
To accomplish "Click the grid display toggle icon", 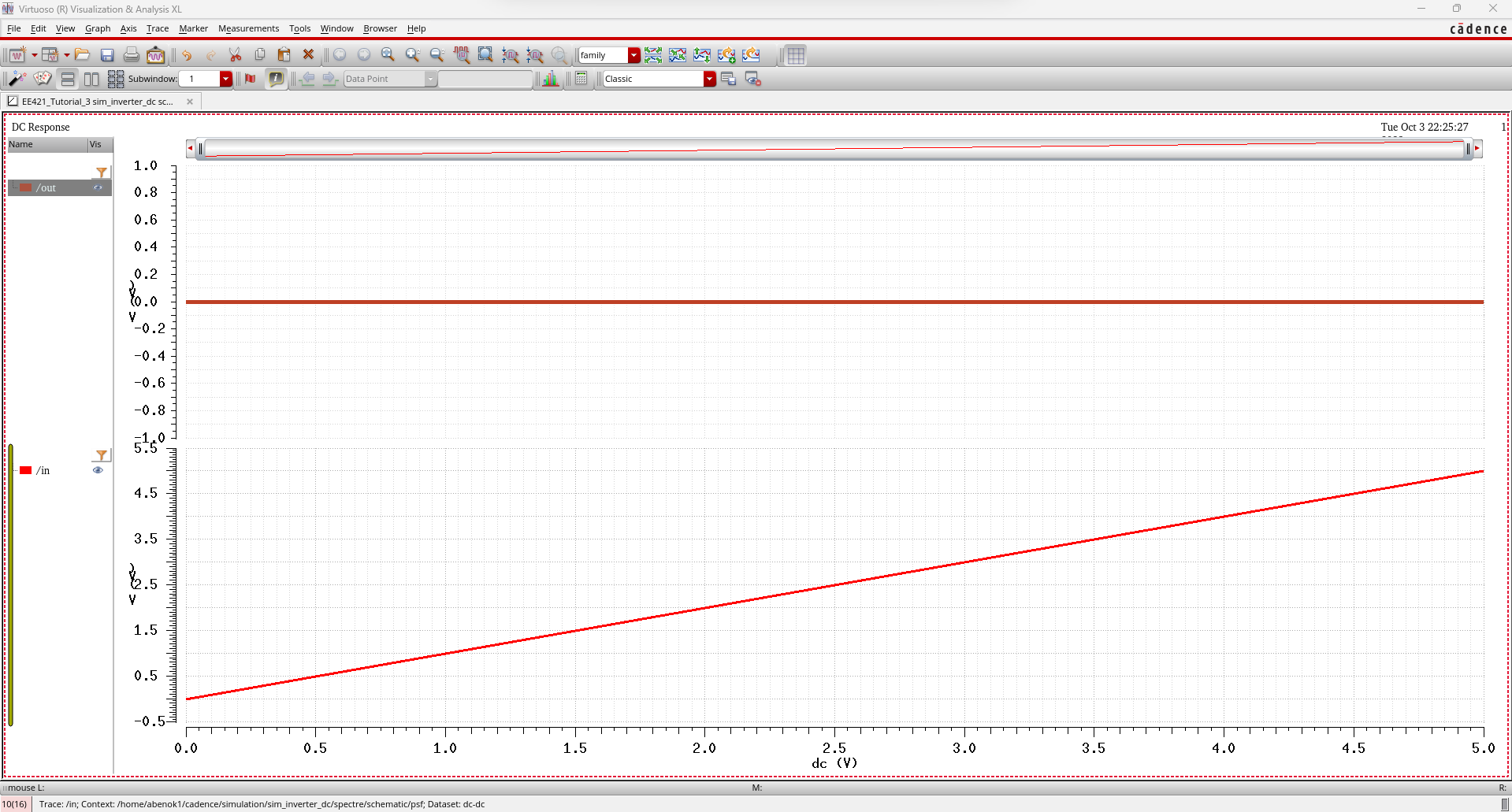I will click(x=796, y=55).
